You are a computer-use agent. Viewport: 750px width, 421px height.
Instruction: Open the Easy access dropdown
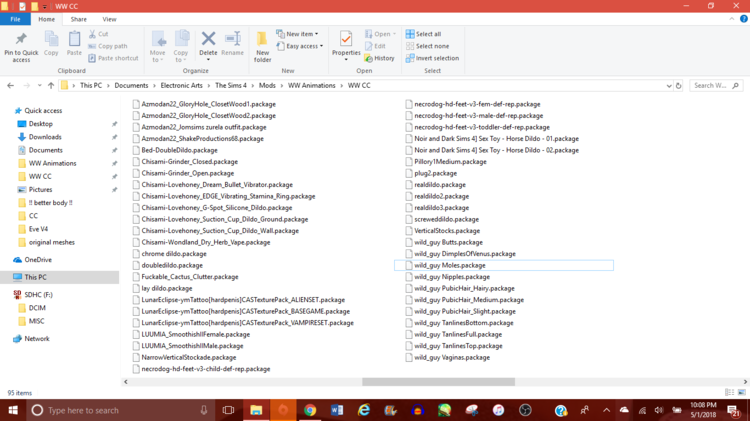(299, 46)
